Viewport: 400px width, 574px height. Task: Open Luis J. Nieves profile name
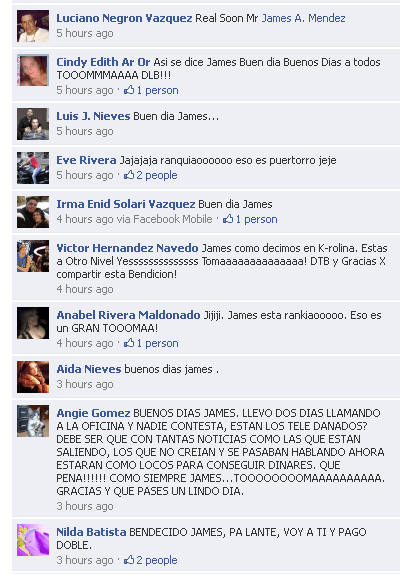pos(93,116)
